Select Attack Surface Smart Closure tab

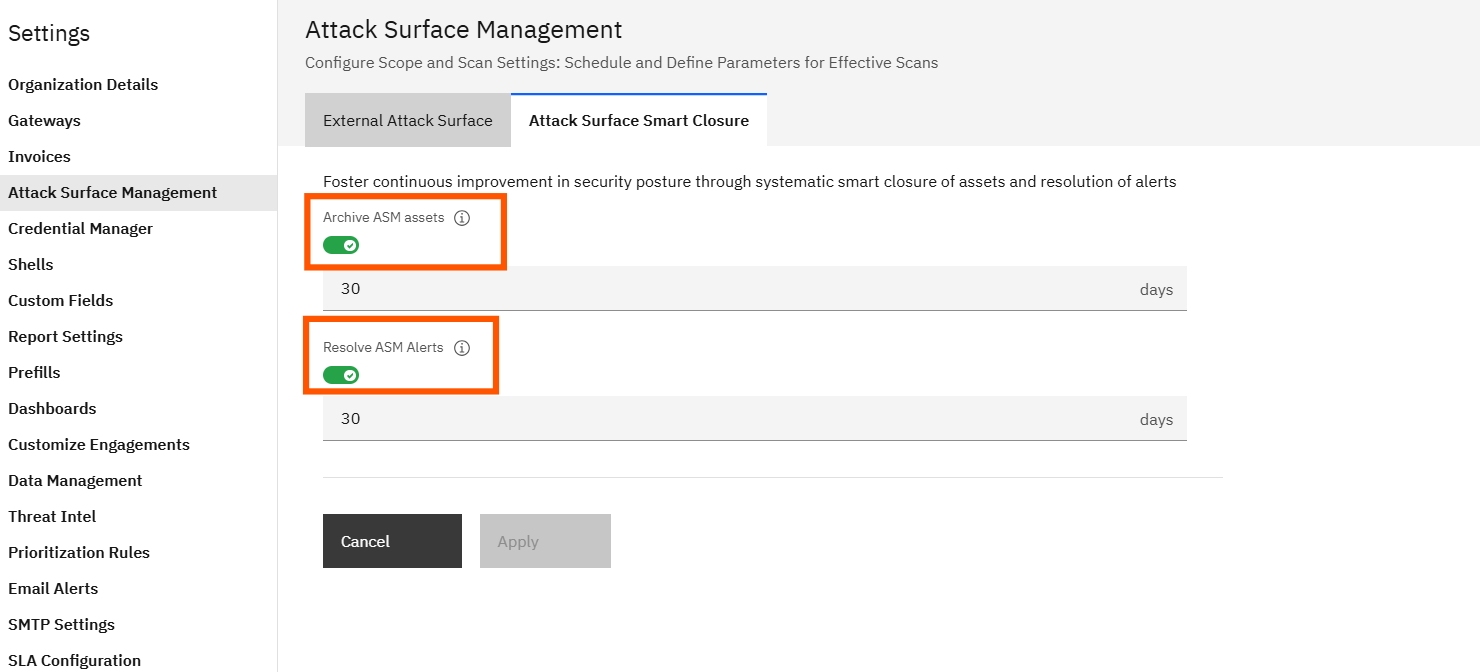[638, 121]
